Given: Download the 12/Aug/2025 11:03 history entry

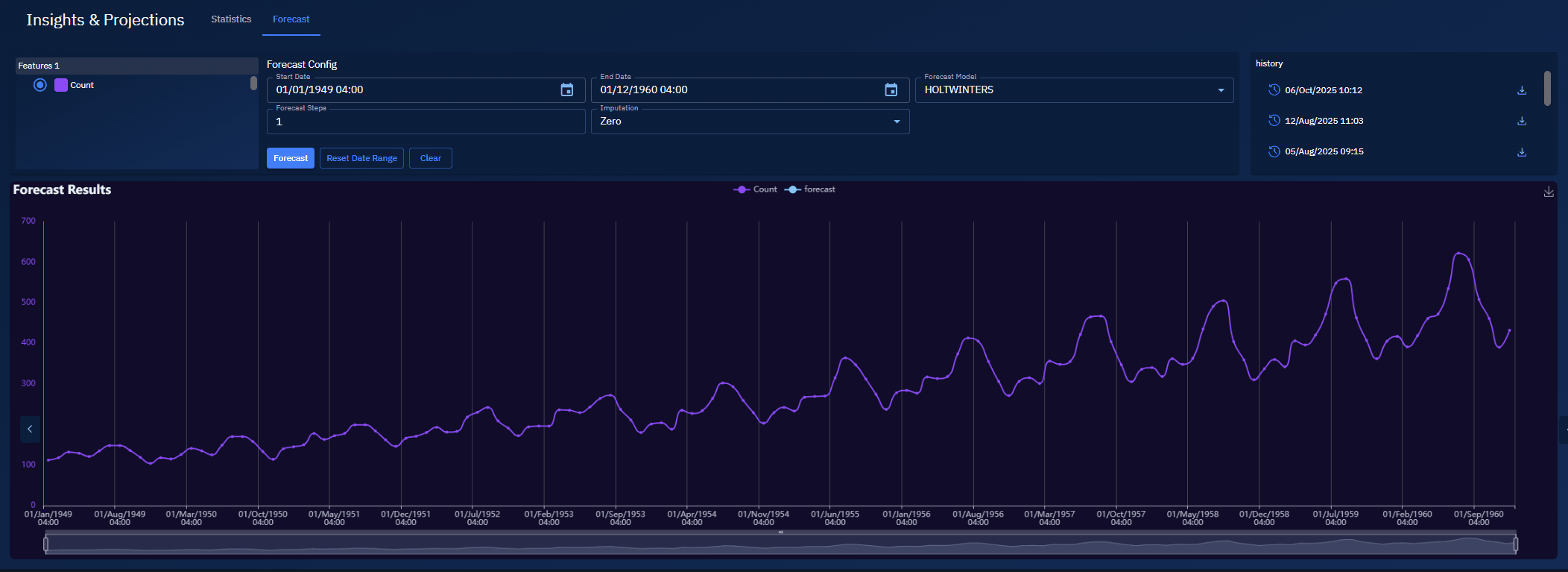Looking at the screenshot, I should pos(1522,122).
